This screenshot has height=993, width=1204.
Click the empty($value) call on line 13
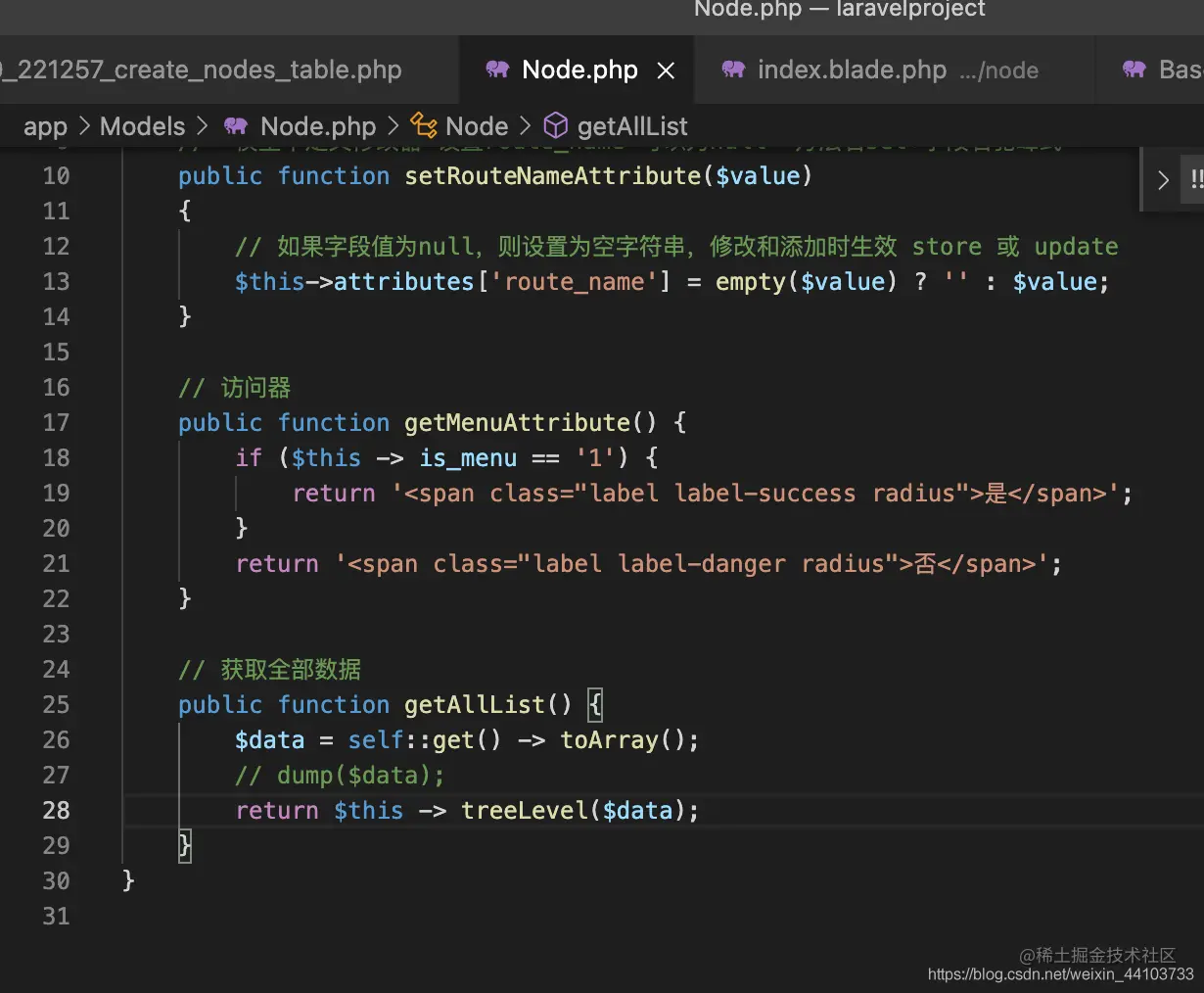pyautogui.click(x=807, y=282)
